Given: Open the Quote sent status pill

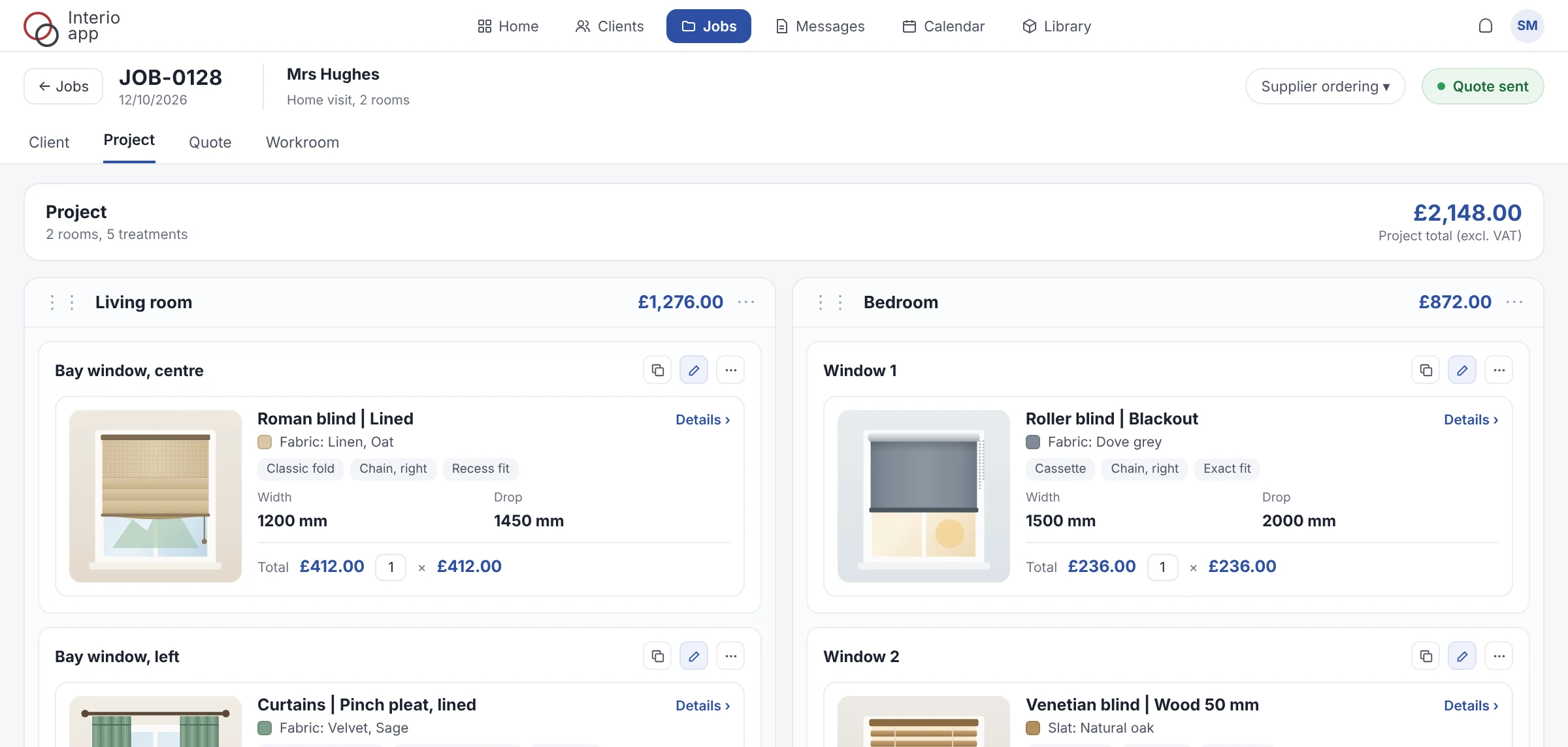Looking at the screenshot, I should click(x=1482, y=86).
